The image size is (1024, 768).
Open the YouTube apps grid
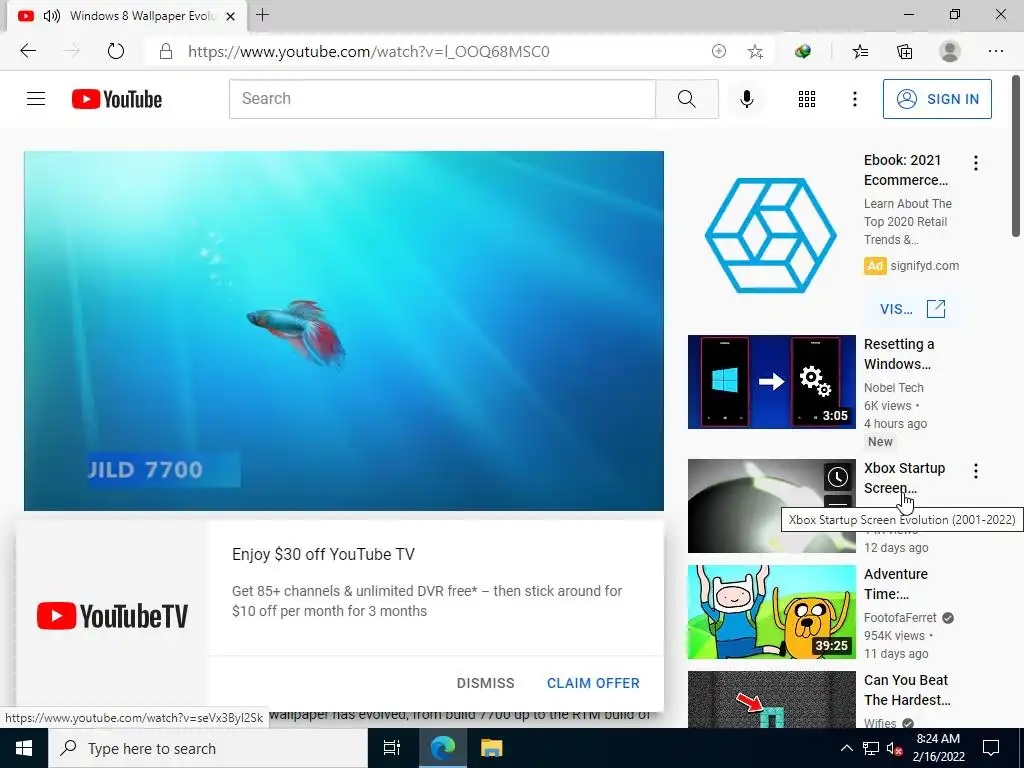tap(807, 99)
